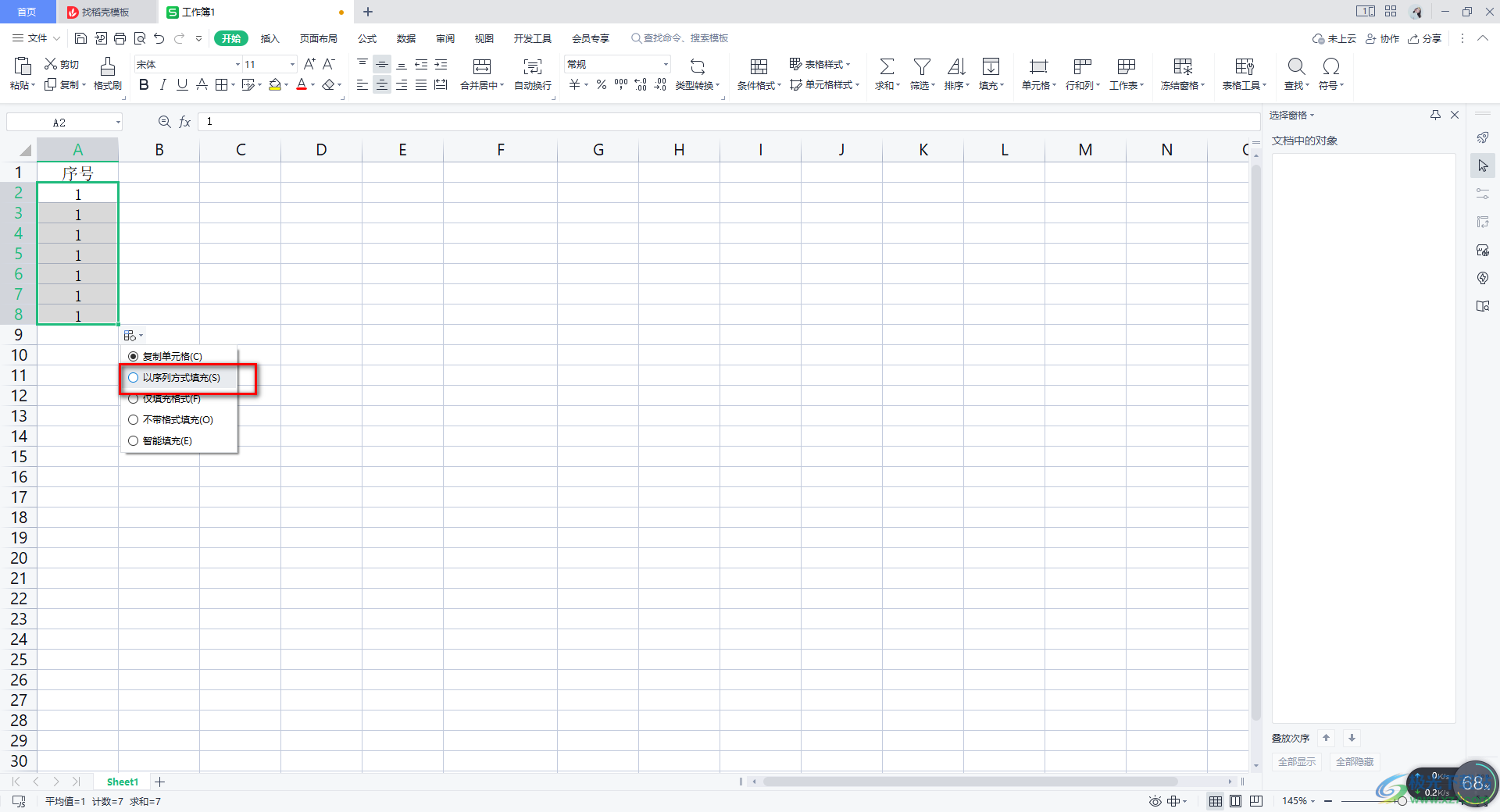Switch to page layout view
Image resolution: width=1500 pixels, height=812 pixels.
[x=1235, y=801]
